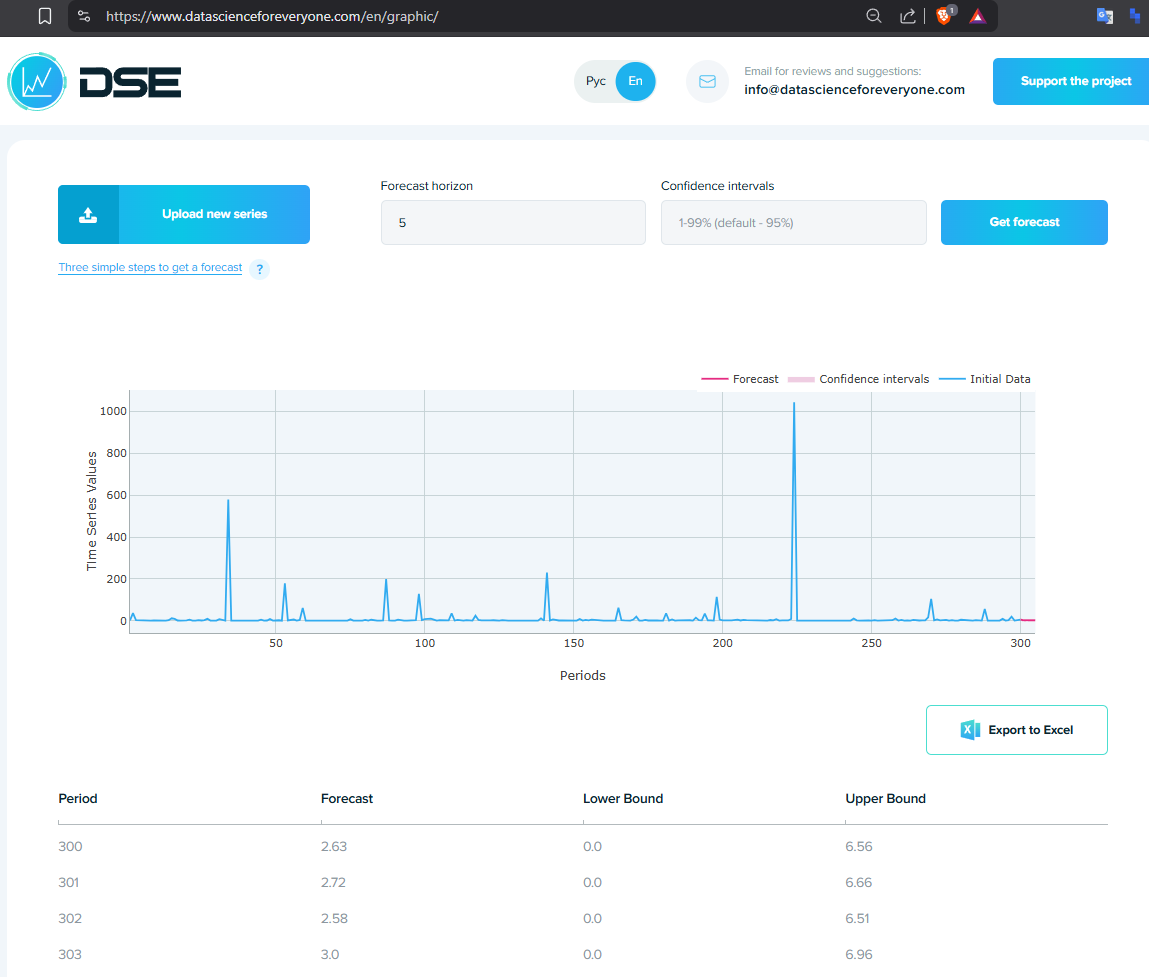
Task: Click the Forecast horizon input field
Action: (x=513, y=222)
